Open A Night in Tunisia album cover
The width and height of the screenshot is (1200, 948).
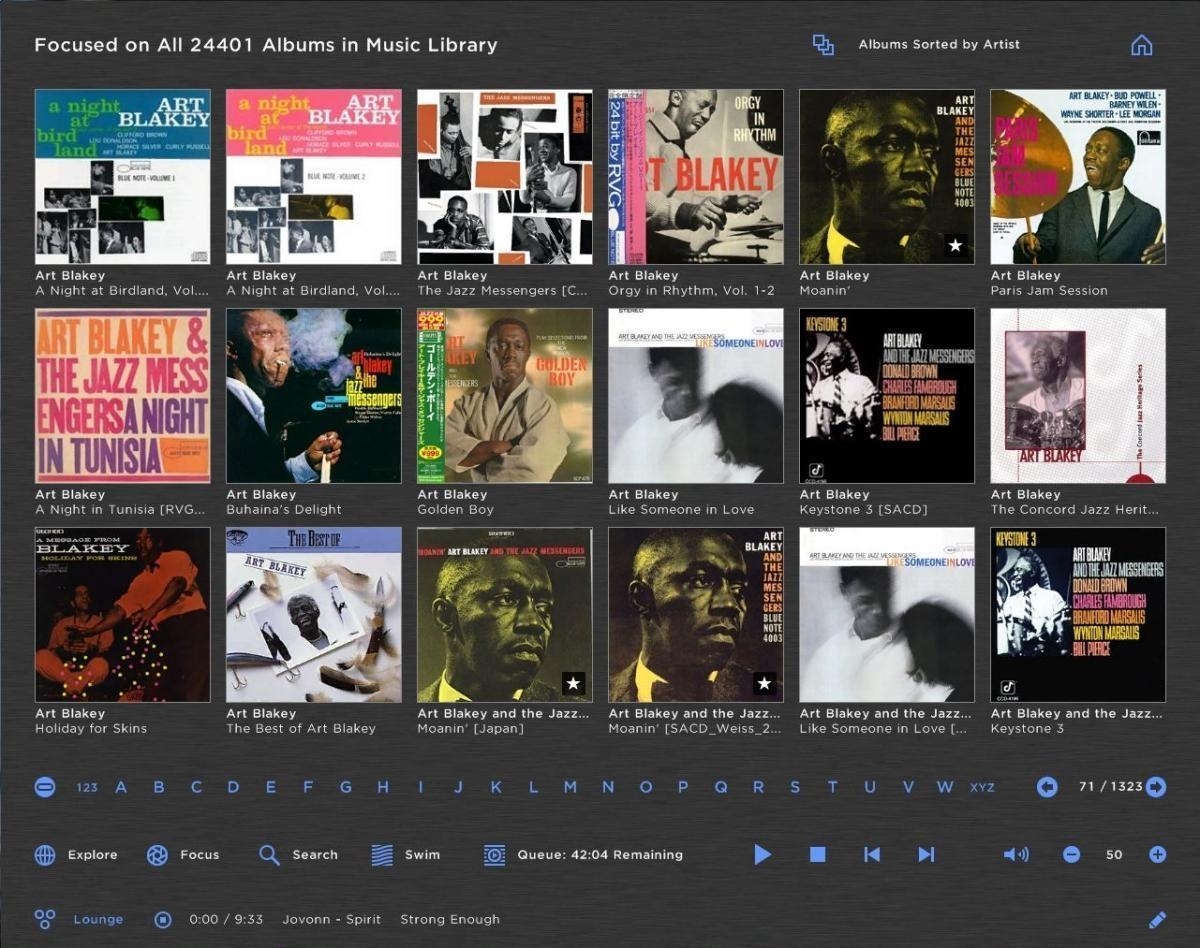tap(123, 396)
